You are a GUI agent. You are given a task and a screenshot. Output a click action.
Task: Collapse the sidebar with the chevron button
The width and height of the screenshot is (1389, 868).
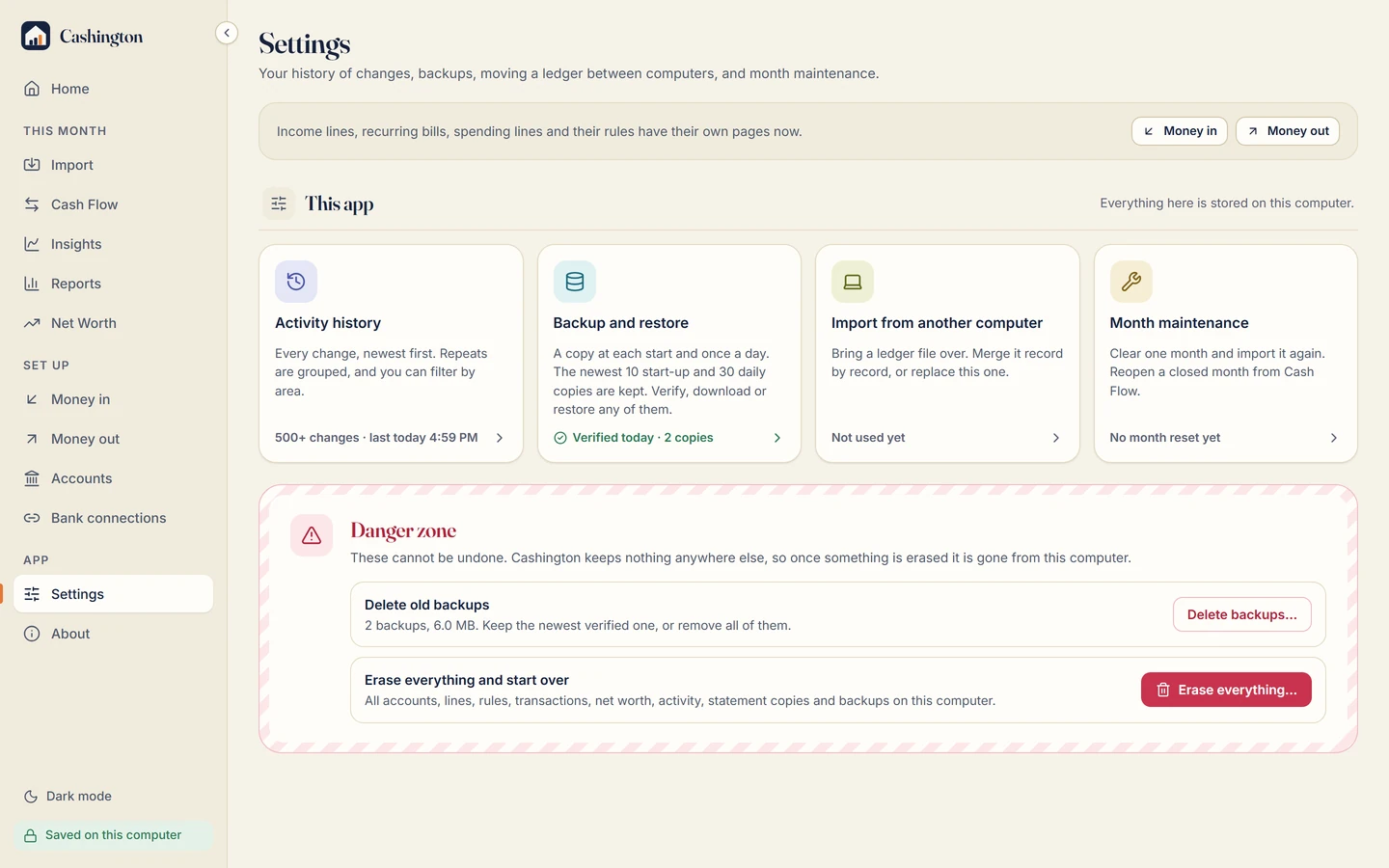pyautogui.click(x=227, y=33)
